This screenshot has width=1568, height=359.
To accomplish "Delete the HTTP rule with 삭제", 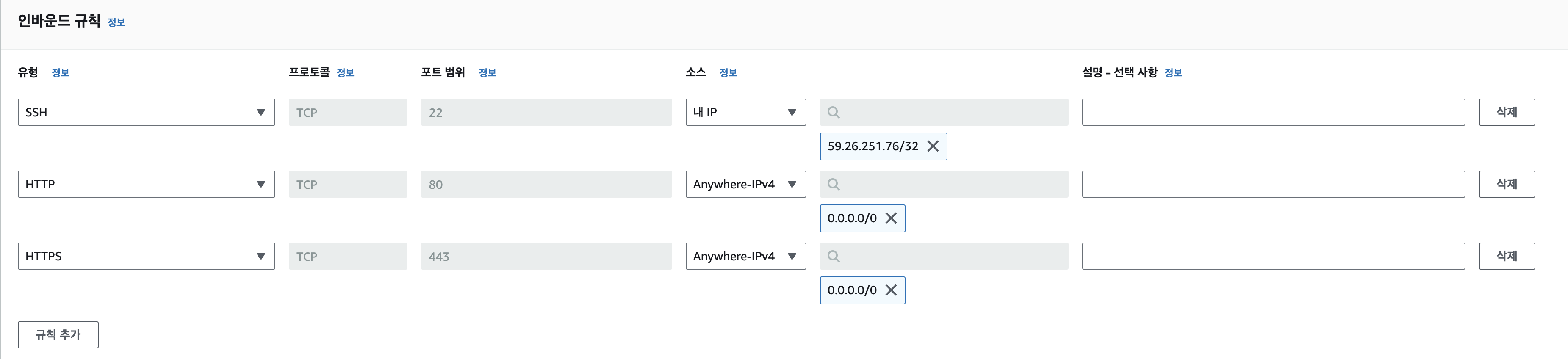I will [1507, 184].
